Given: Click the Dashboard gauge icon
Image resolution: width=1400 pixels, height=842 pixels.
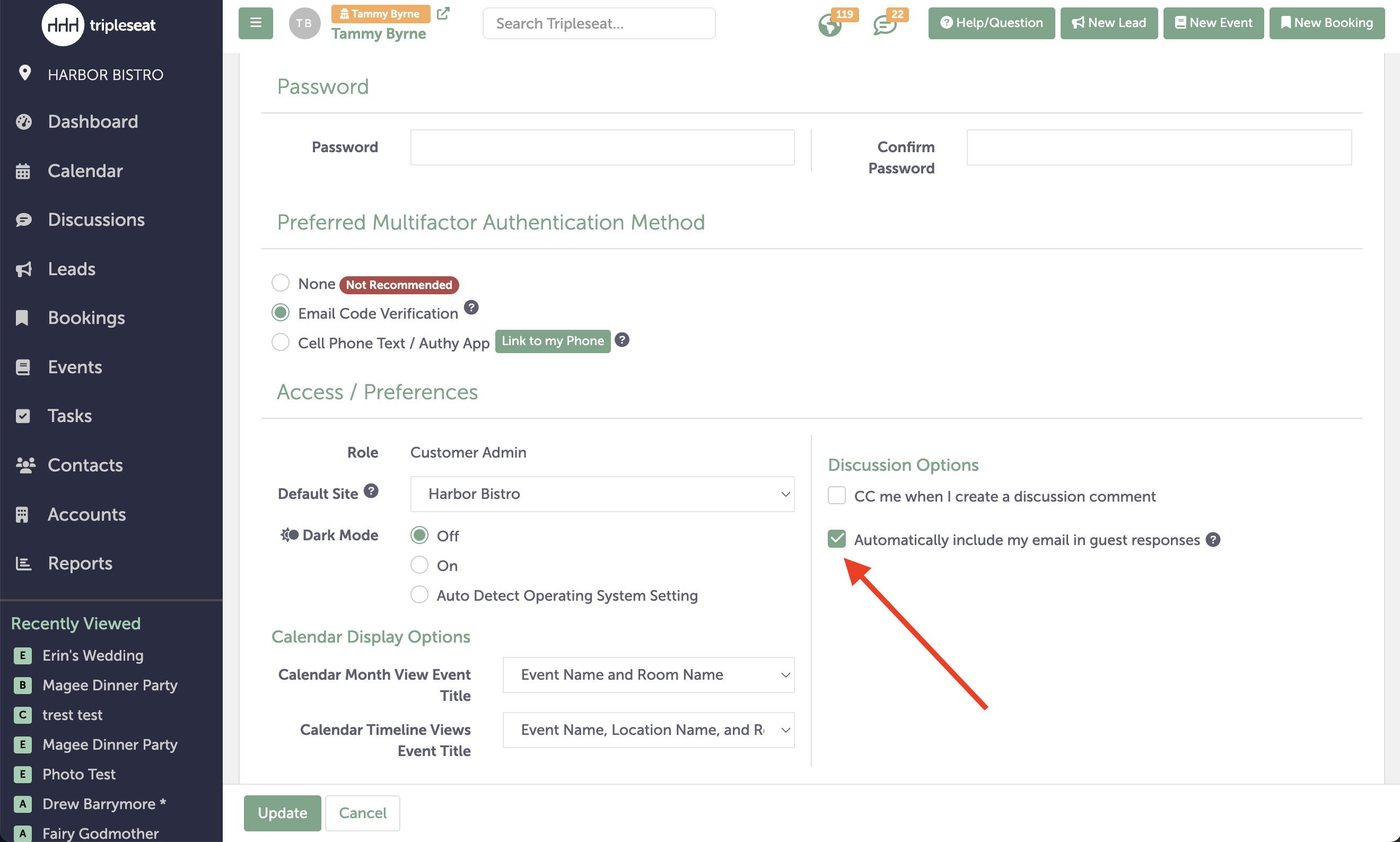Looking at the screenshot, I should (x=23, y=121).
